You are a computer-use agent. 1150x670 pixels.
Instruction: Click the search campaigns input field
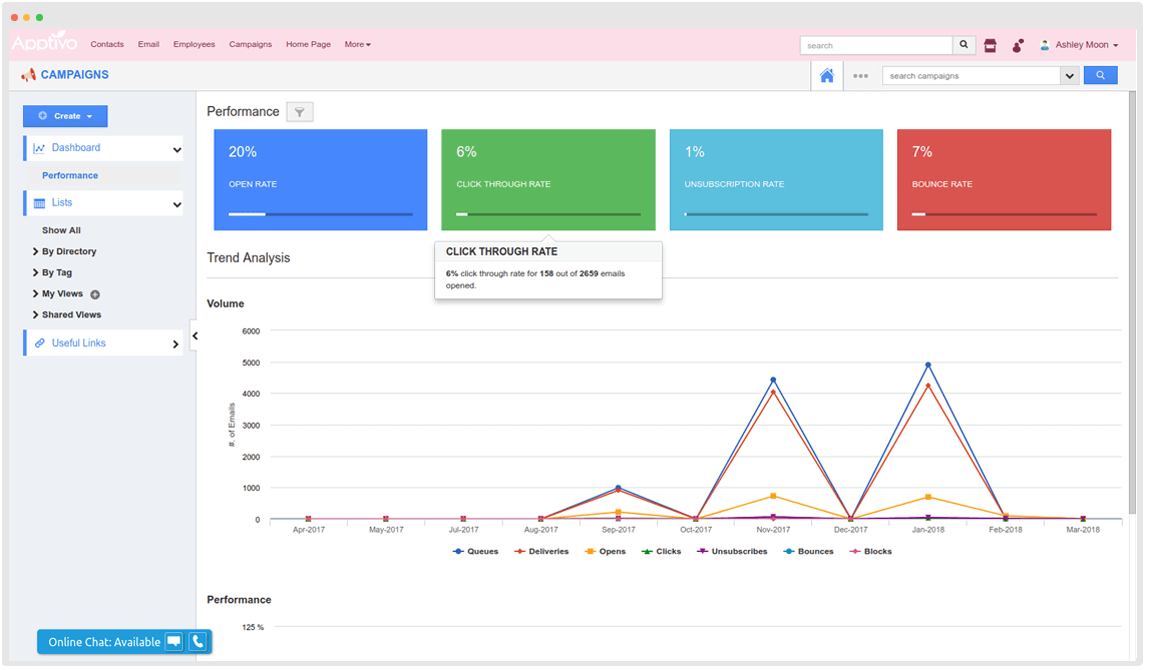pyautogui.click(x=970, y=76)
